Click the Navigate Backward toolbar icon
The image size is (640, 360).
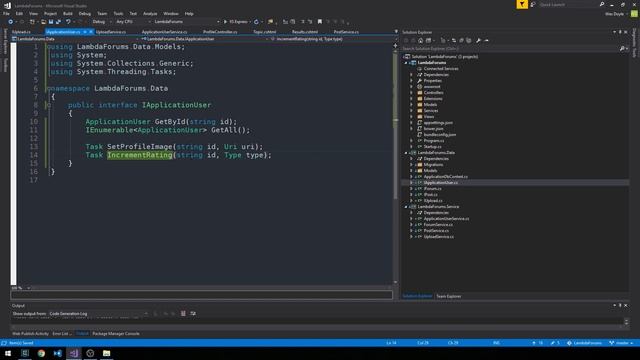click(x=11, y=22)
